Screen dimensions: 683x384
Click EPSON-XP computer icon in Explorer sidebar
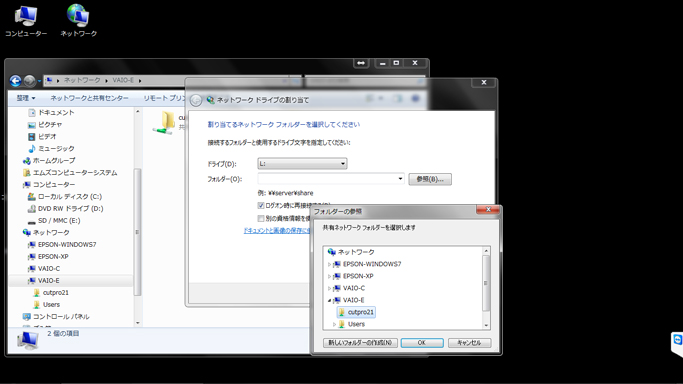tap(32, 256)
